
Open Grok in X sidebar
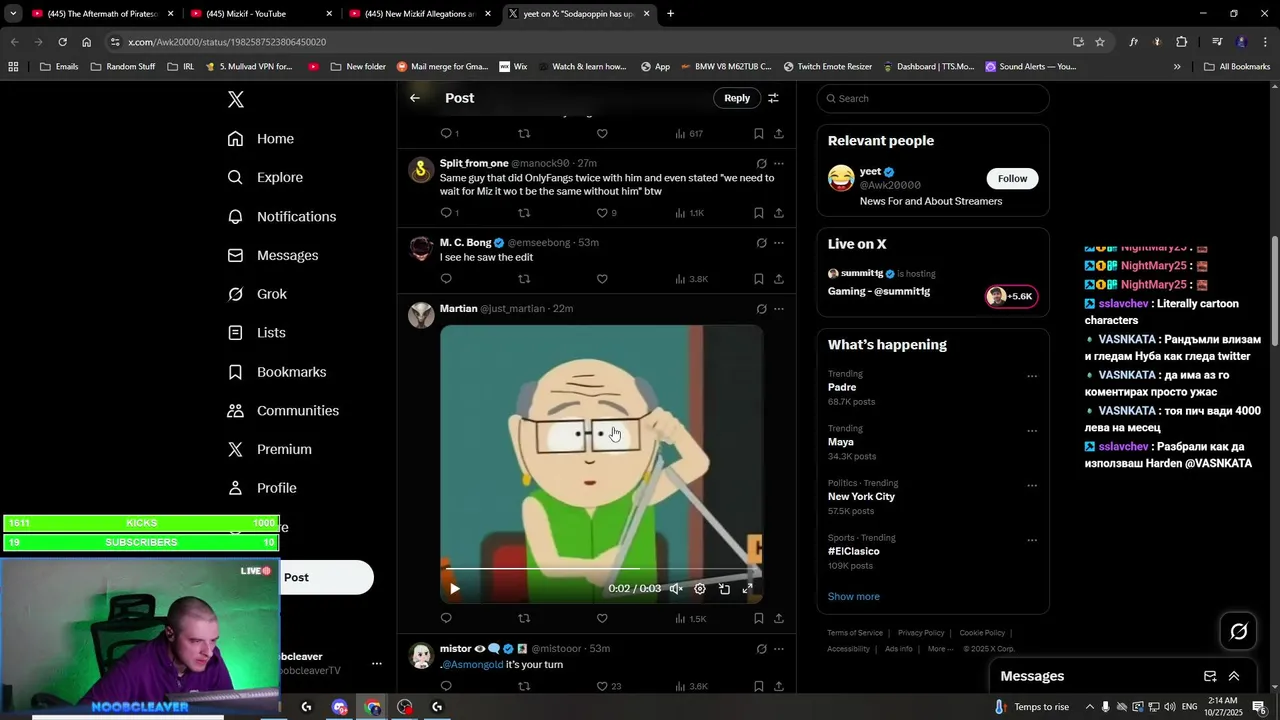(257, 294)
